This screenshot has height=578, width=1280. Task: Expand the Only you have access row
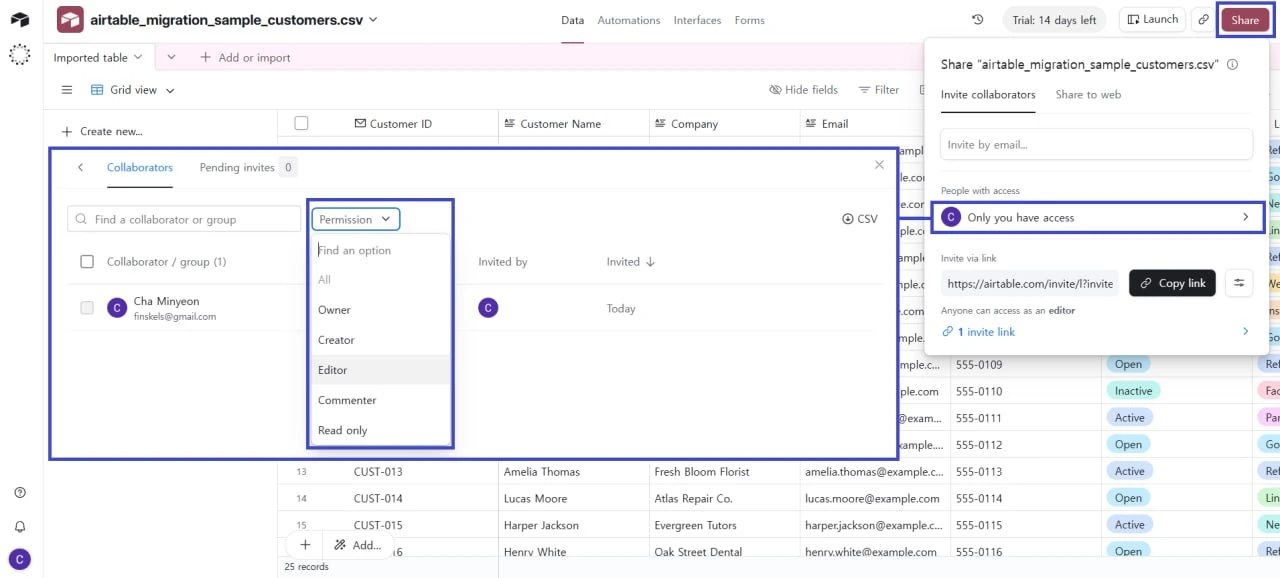pyautogui.click(x=1097, y=217)
